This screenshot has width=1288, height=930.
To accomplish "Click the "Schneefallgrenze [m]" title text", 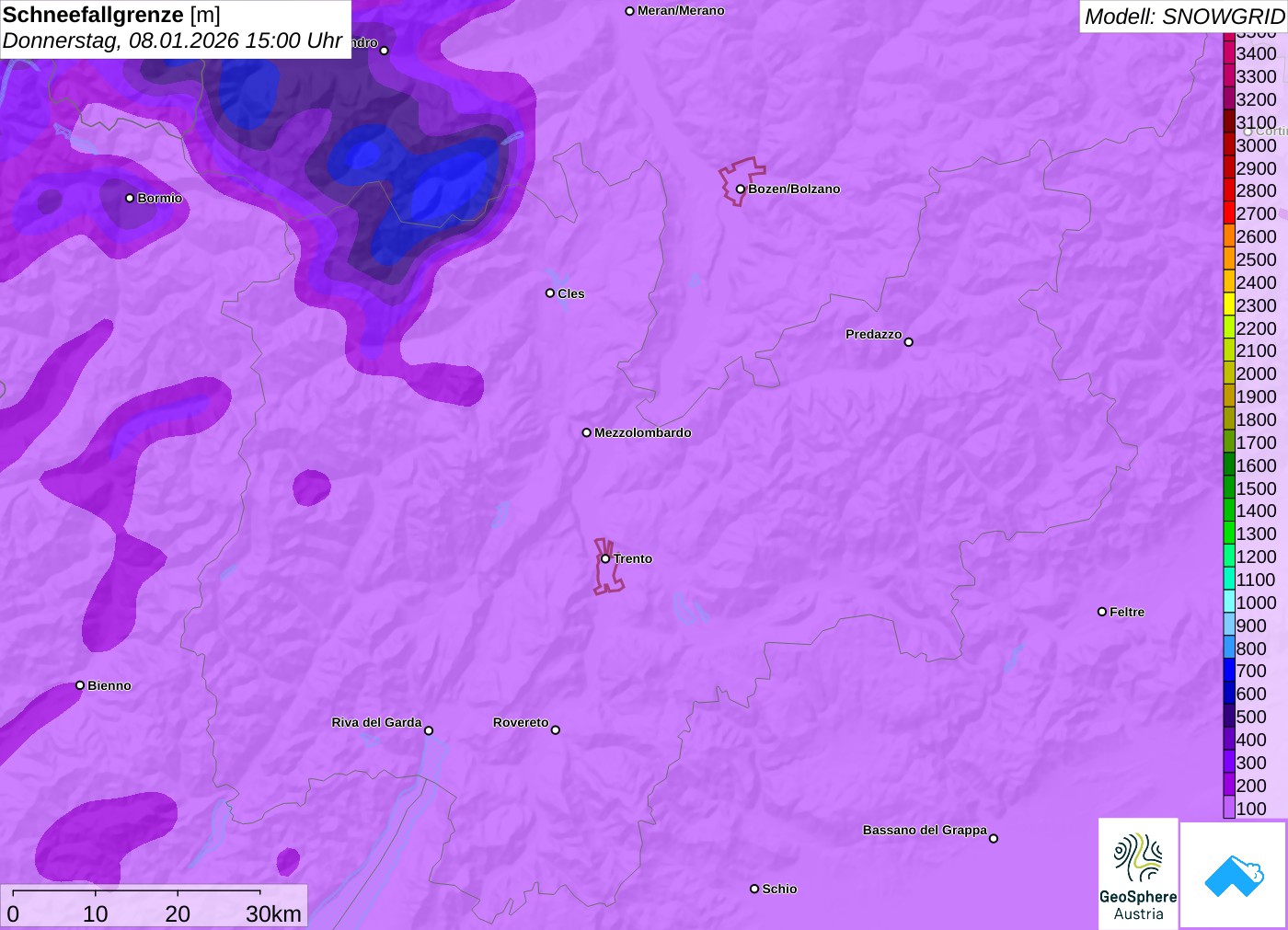I will click(111, 16).
